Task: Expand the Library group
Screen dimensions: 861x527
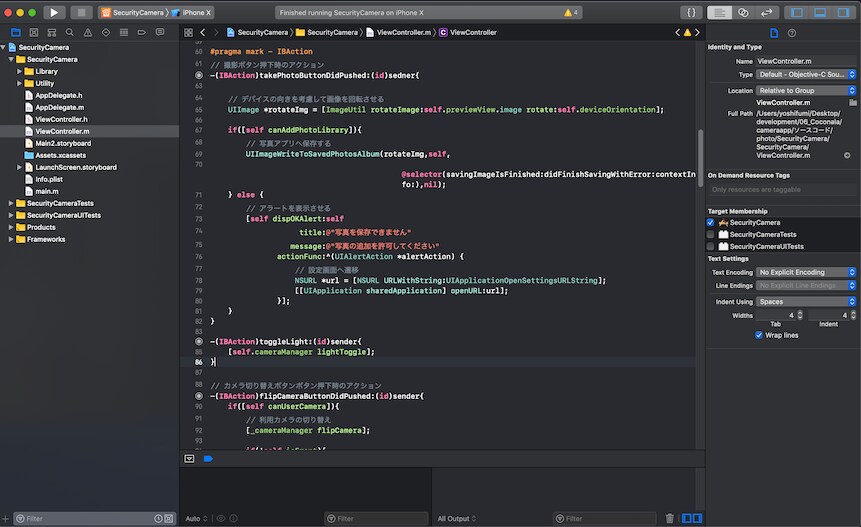Action: (19, 71)
